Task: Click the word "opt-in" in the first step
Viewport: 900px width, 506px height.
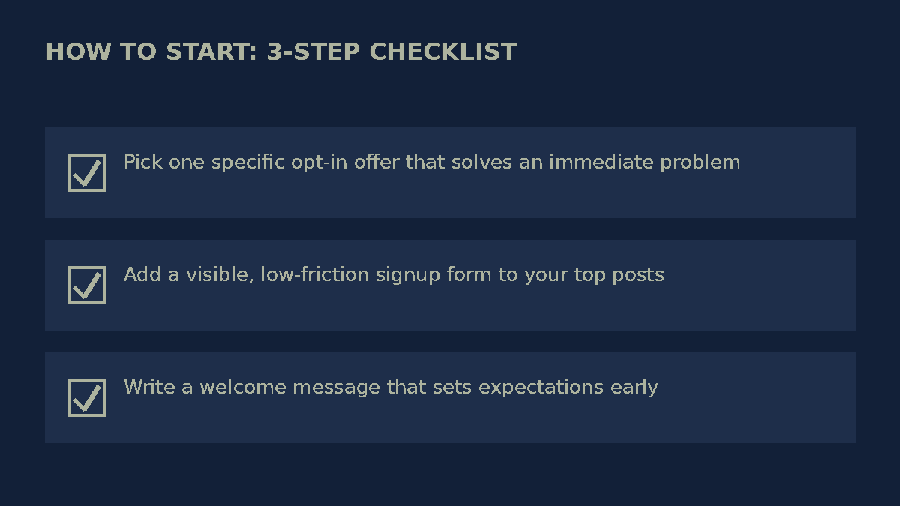Action: click(319, 163)
